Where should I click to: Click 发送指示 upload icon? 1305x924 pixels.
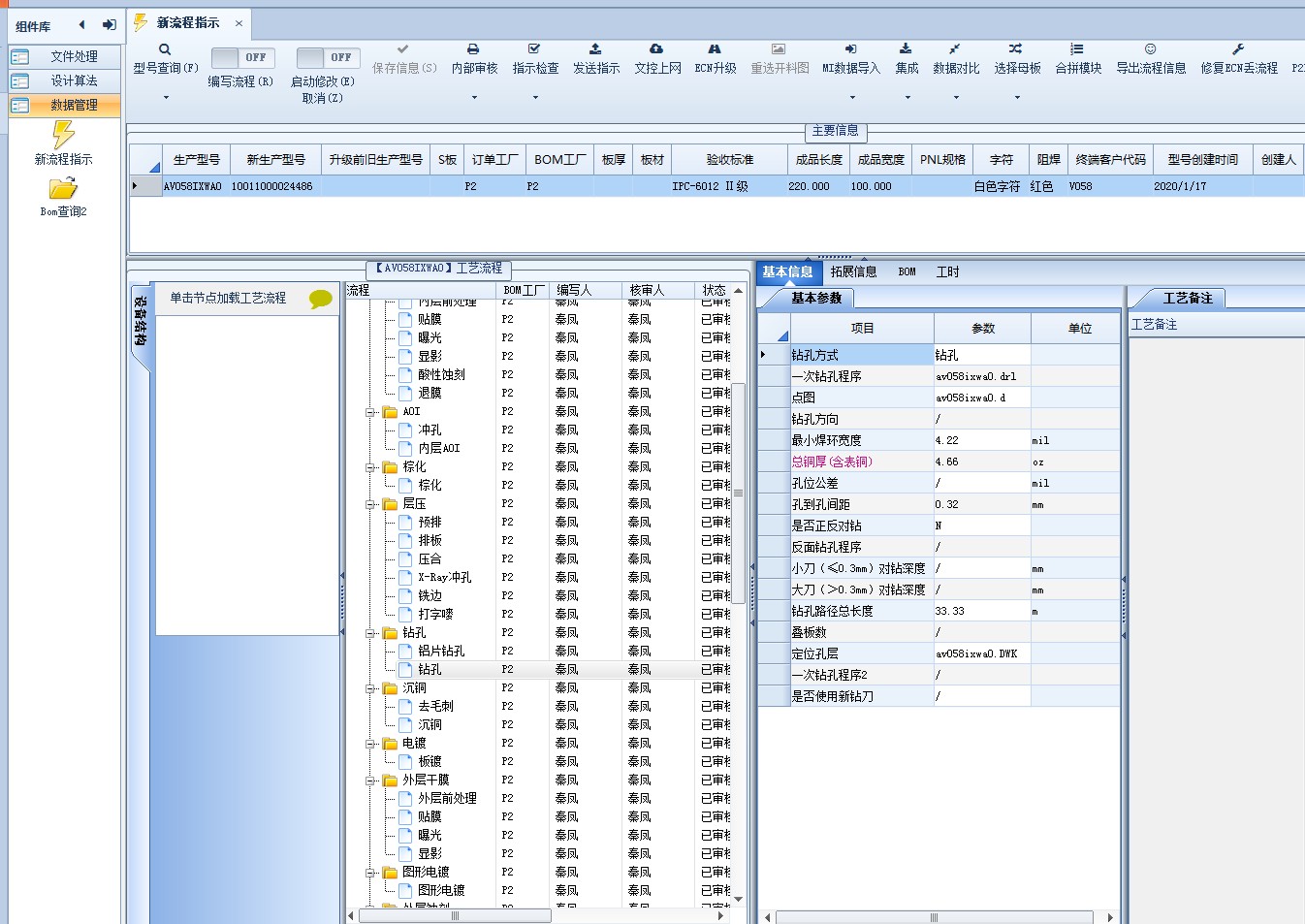(595, 48)
